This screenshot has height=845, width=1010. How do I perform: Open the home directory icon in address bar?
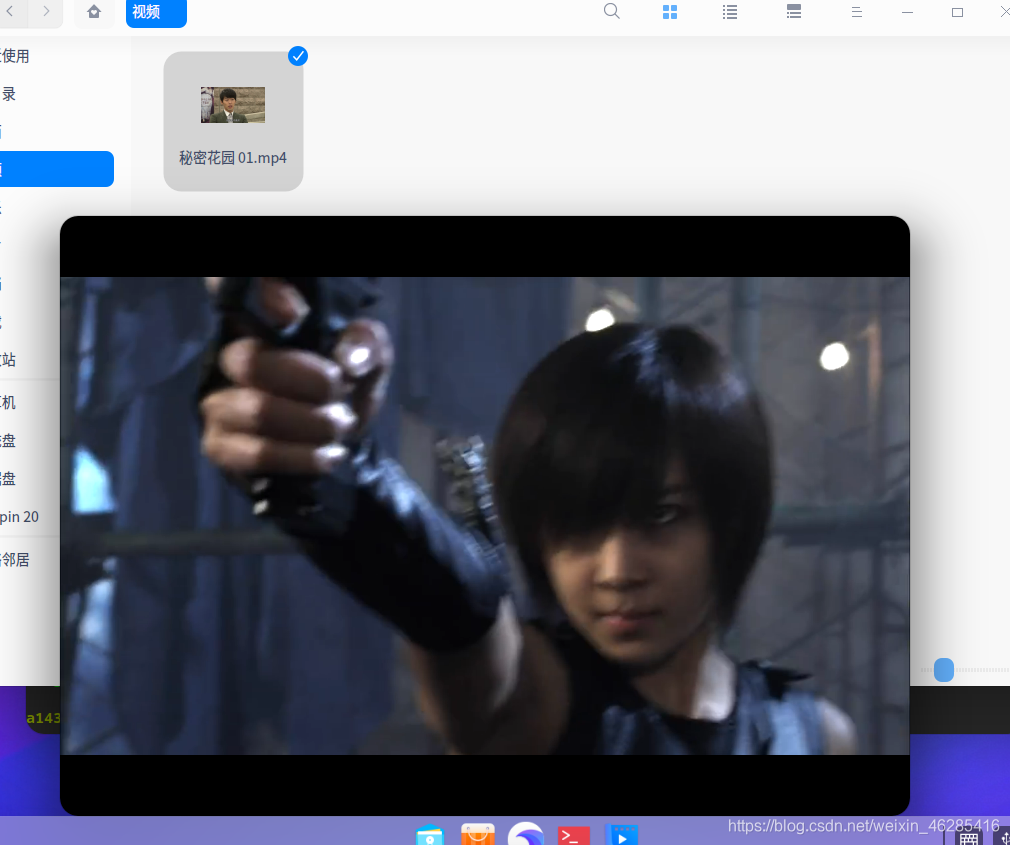94,12
